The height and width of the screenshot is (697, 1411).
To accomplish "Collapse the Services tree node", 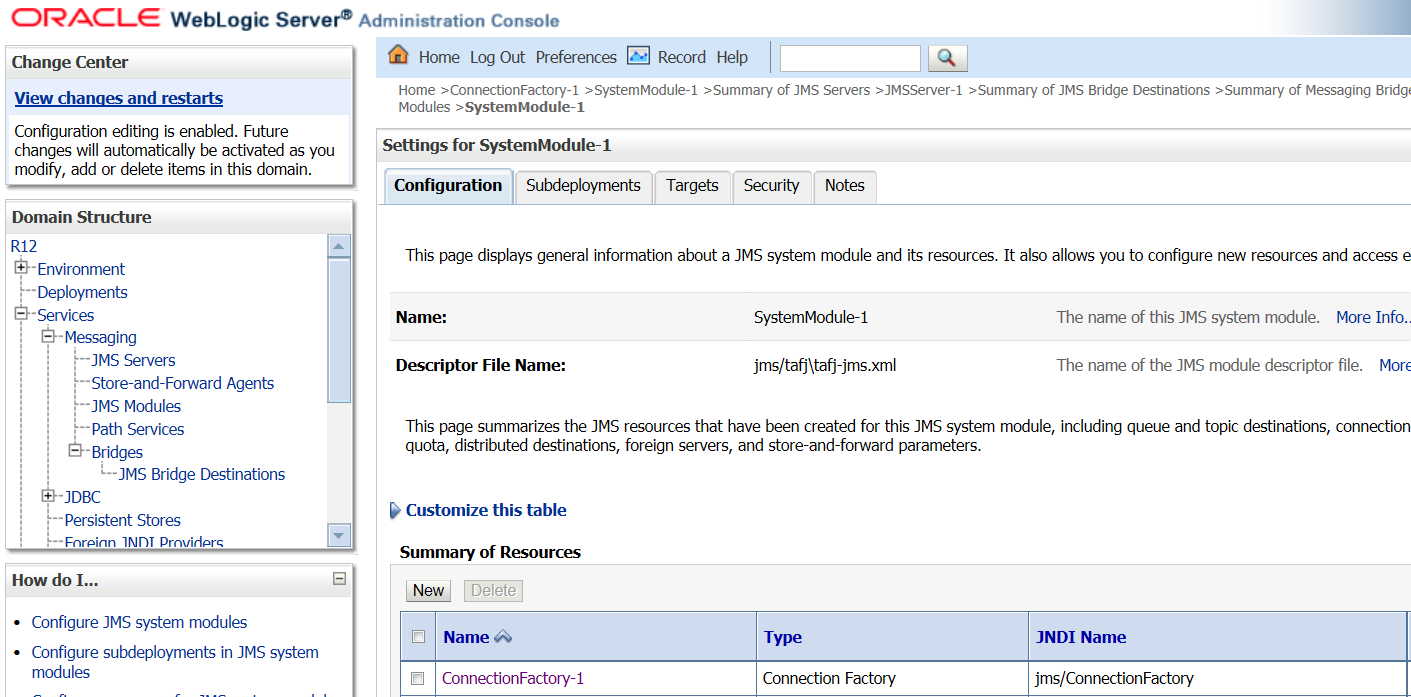I will point(21,314).
